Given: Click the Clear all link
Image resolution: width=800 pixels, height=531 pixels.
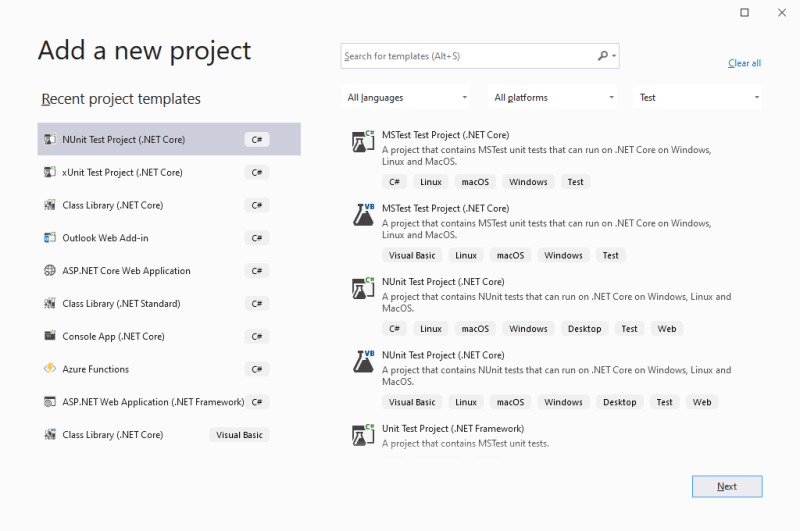Looking at the screenshot, I should click(x=744, y=63).
